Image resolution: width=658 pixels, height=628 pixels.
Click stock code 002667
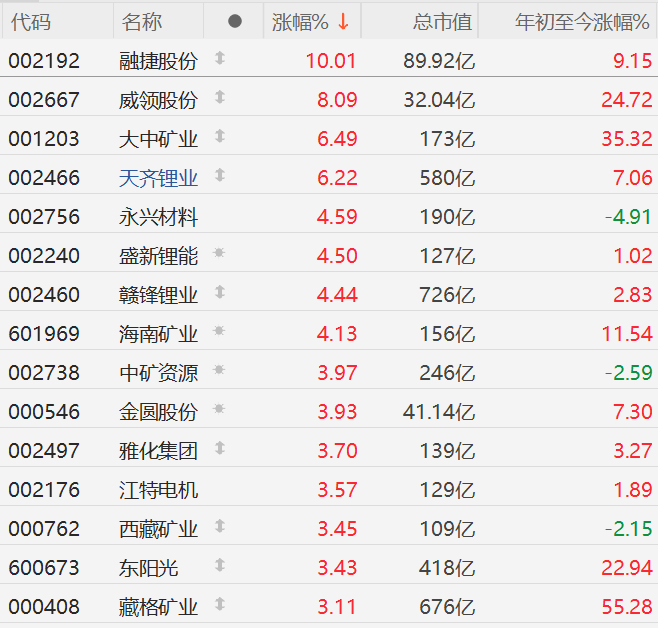(x=44, y=100)
